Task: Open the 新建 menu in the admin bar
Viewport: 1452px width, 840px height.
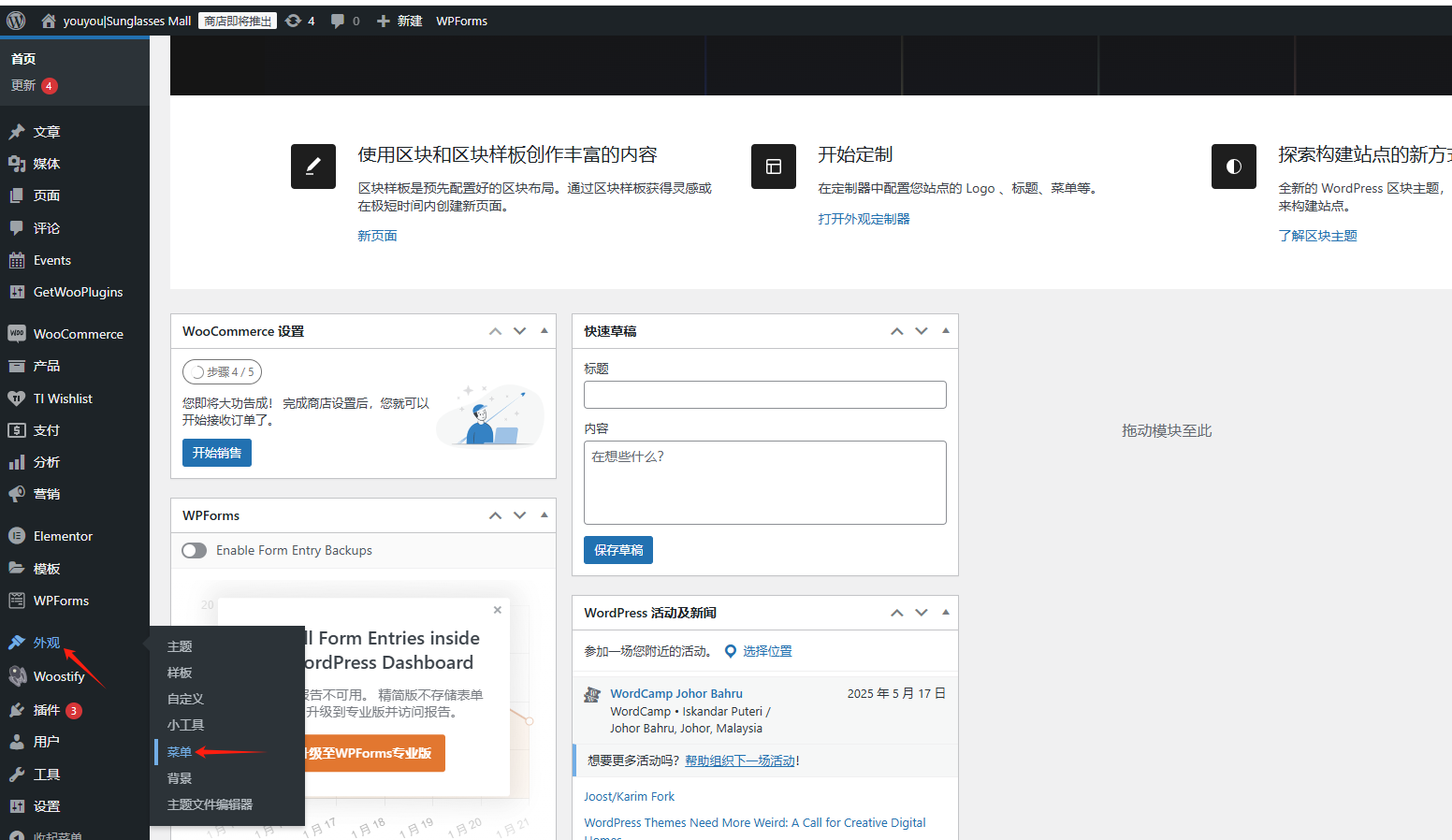Action: point(399,20)
